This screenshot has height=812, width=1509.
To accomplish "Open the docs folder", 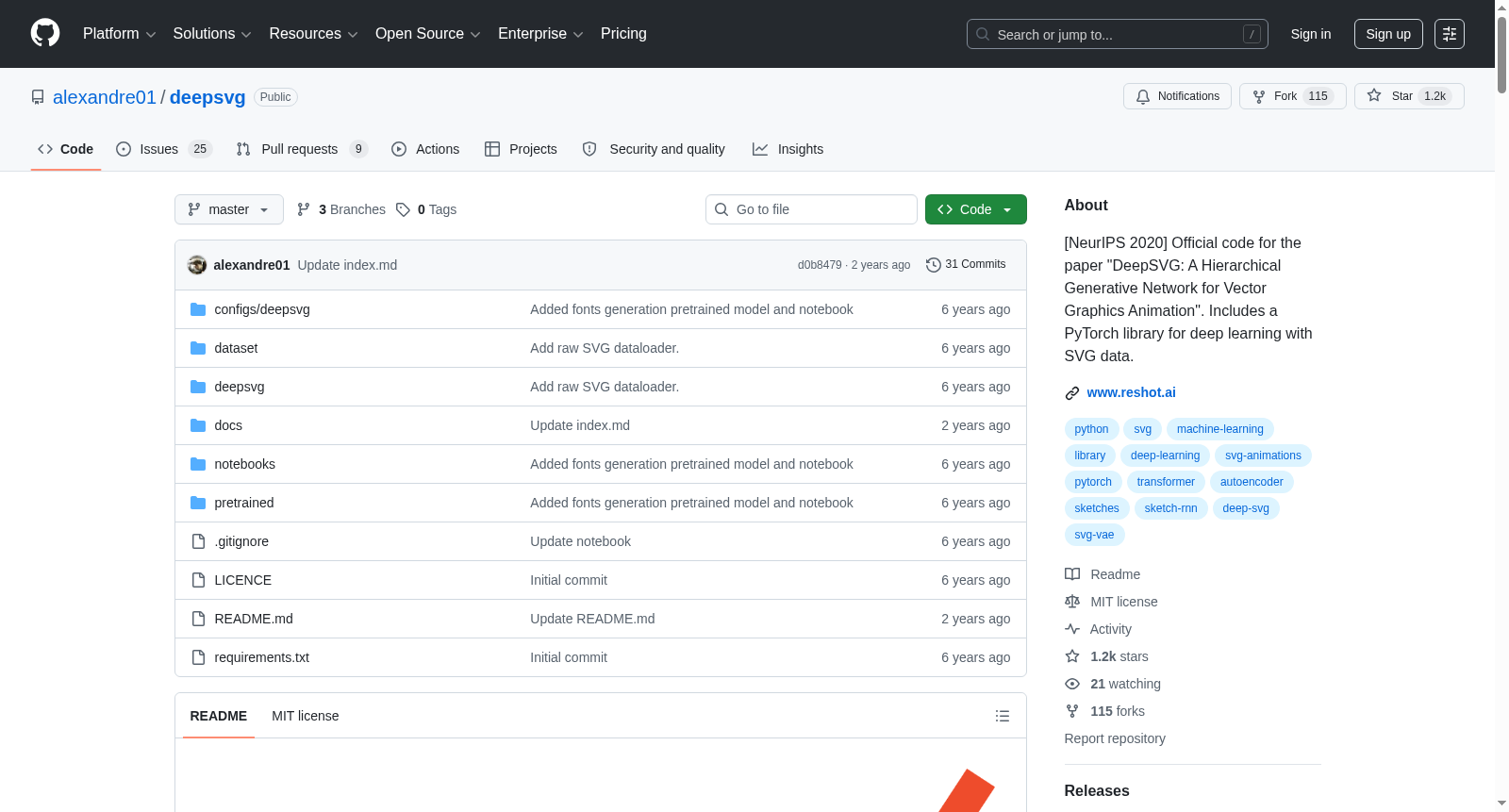I will [228, 425].
